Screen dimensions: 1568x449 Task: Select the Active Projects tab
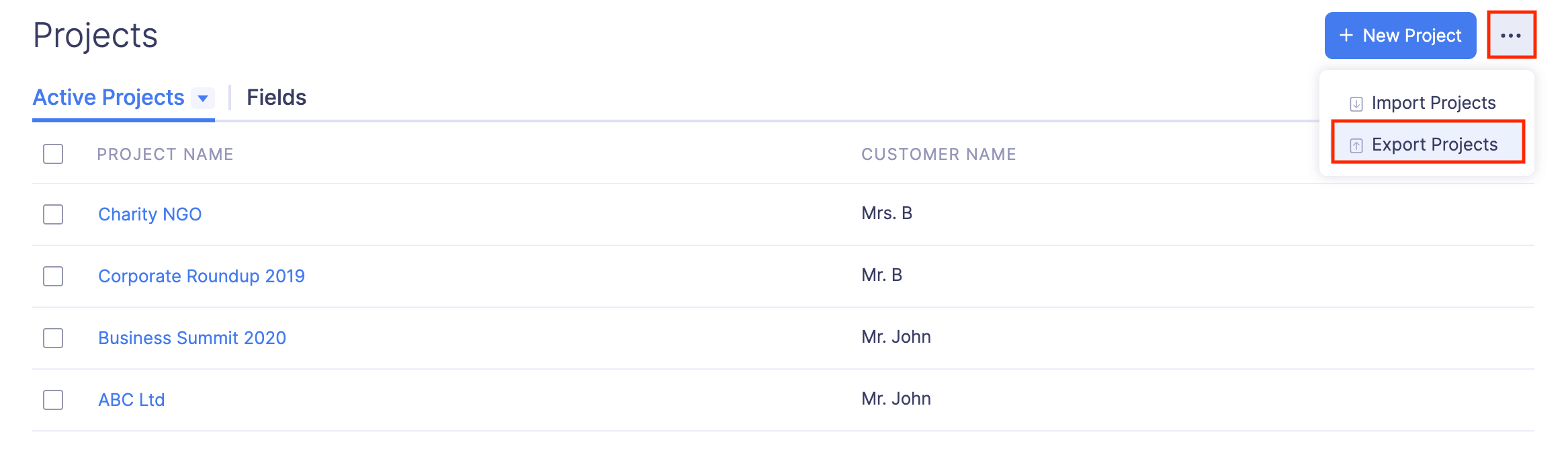tap(108, 97)
